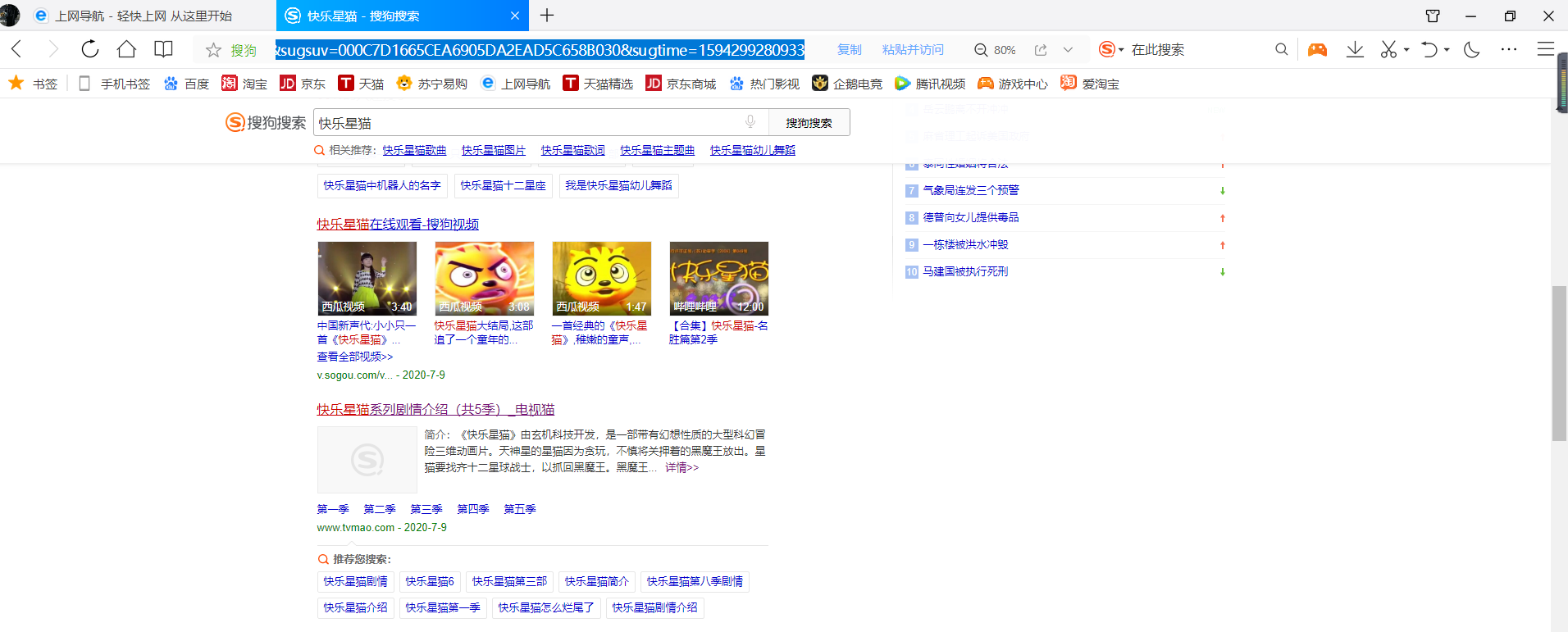Switch to 上网导航 tab

[x=144, y=16]
